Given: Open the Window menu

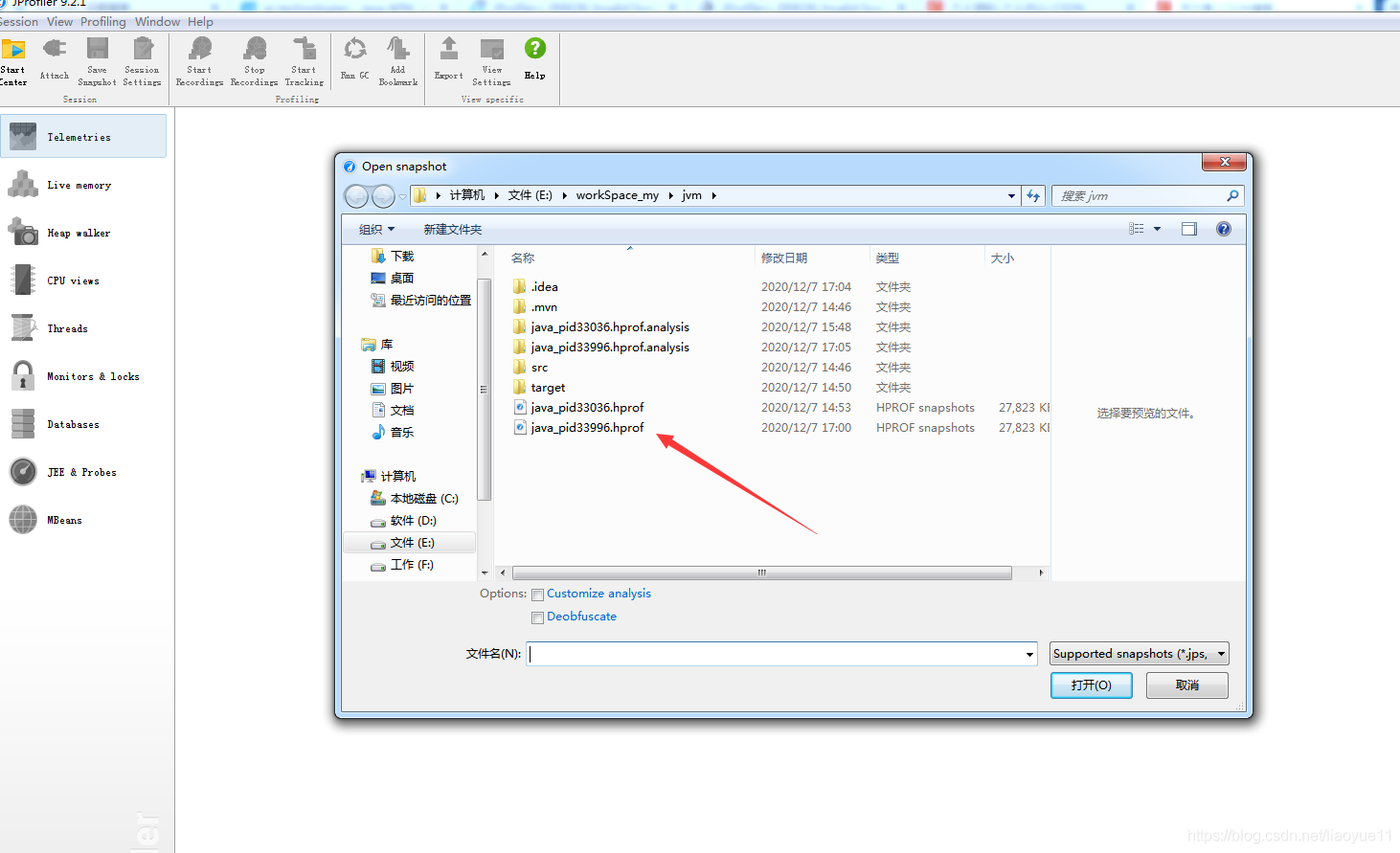Looking at the screenshot, I should pos(157,22).
